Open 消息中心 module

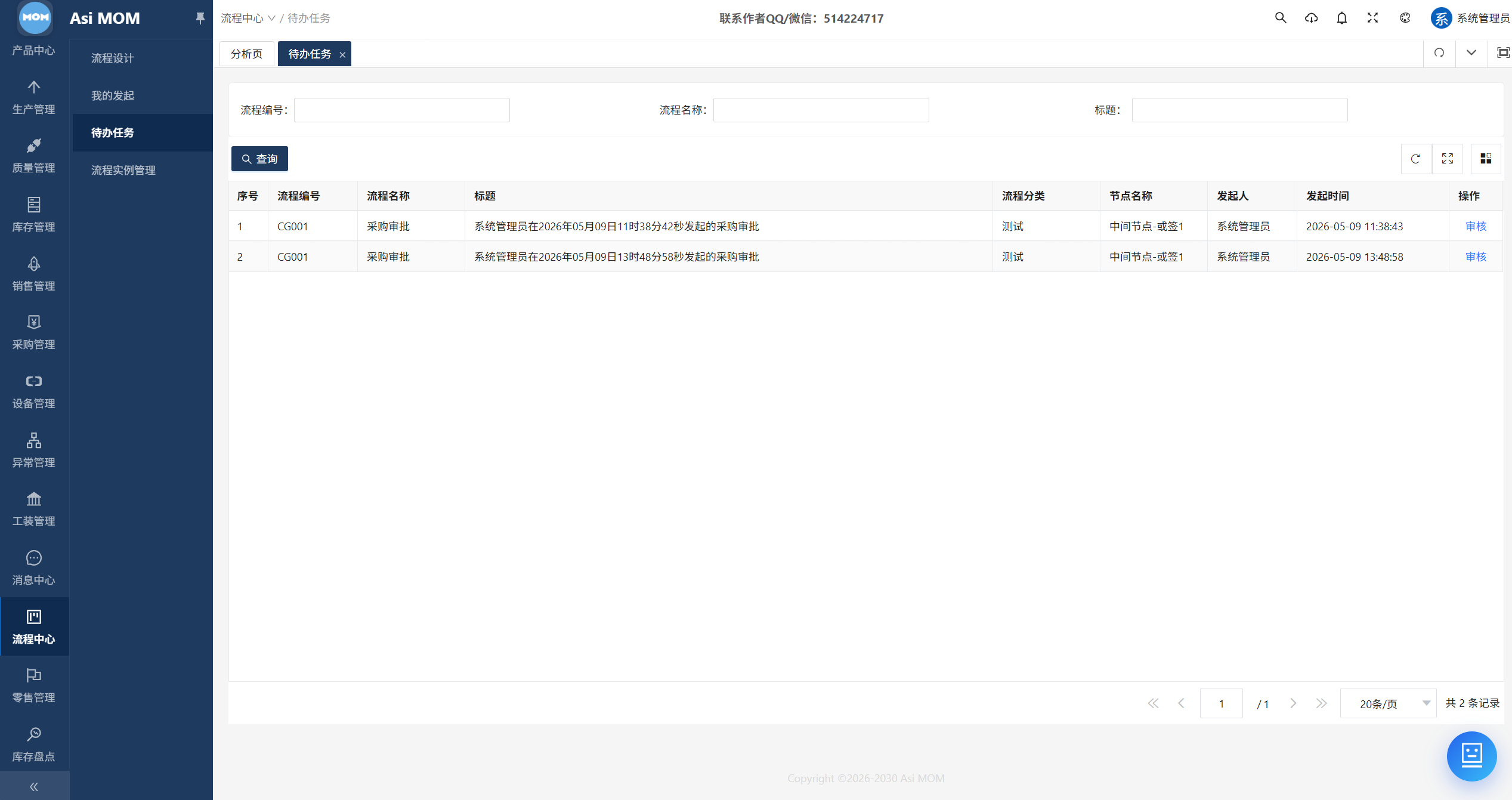pos(34,568)
